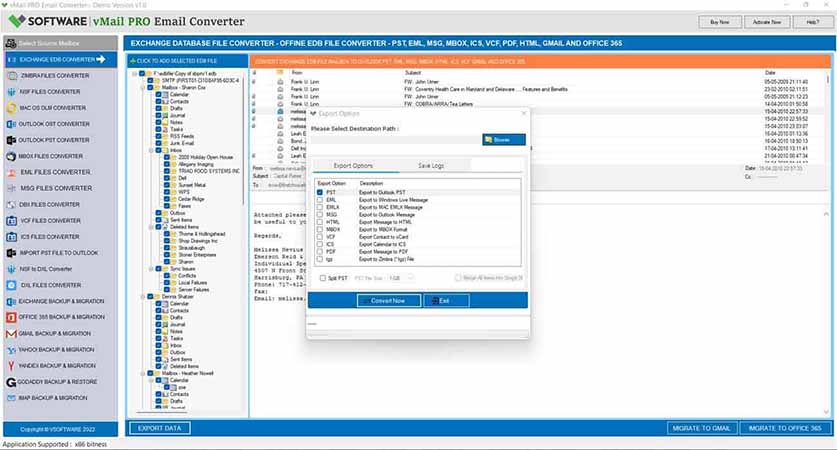
Task: Open the PST file size dropdown
Action: coord(401,278)
